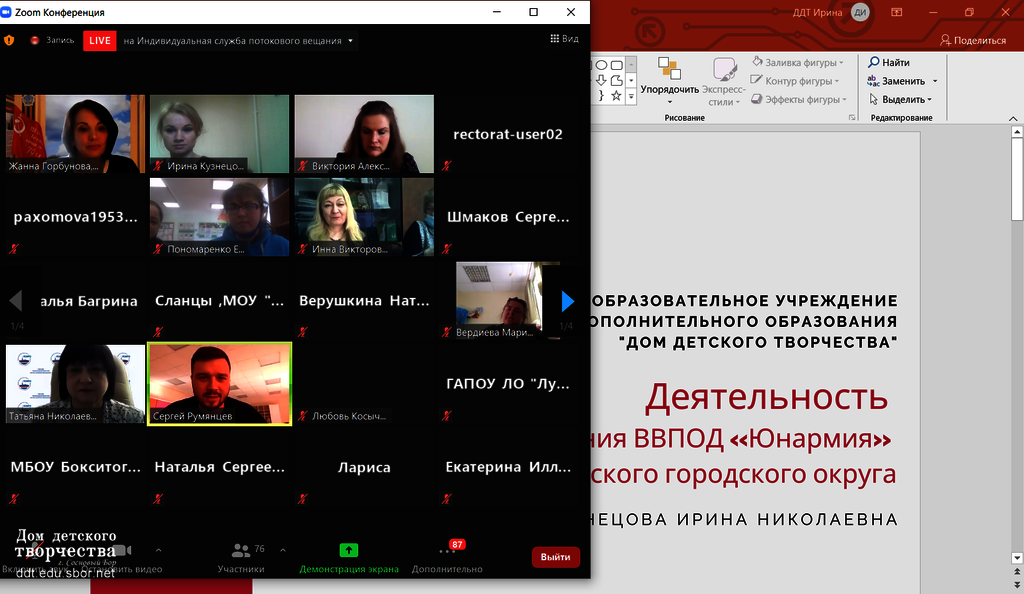Open the View layout menu
Screen dimensions: 1024x594
click(x=565, y=39)
